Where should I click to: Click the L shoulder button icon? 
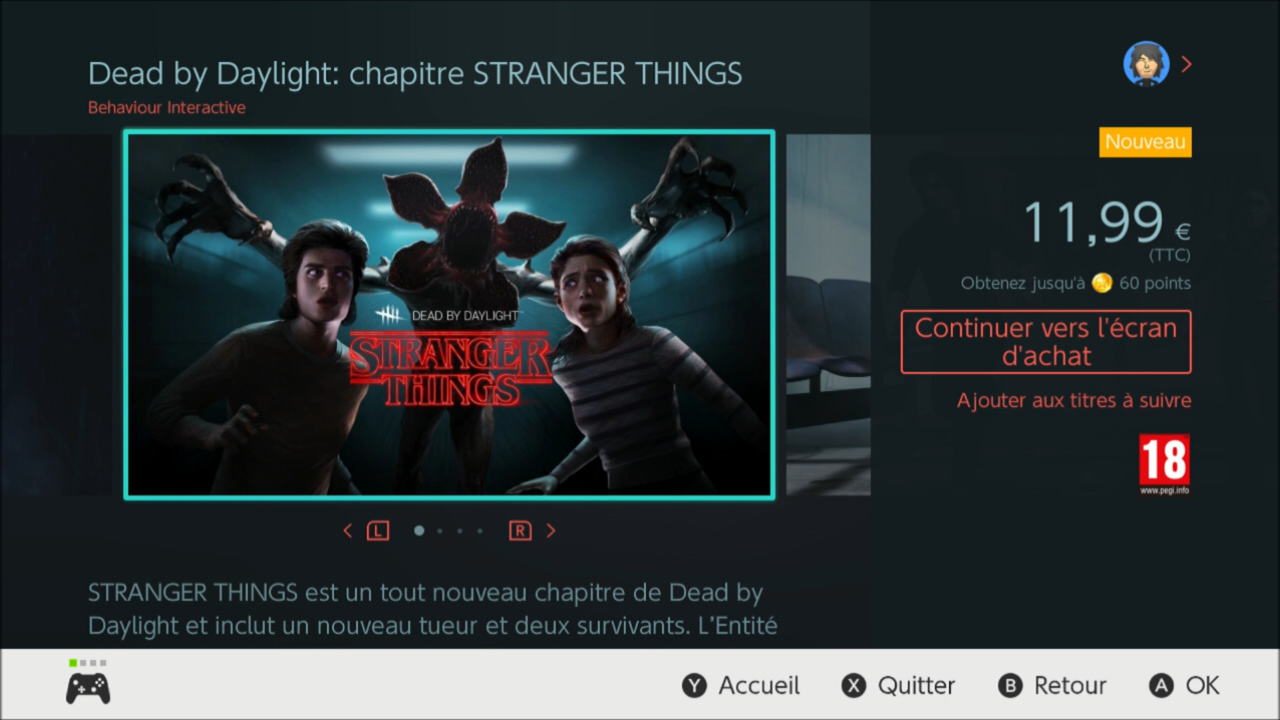[377, 531]
